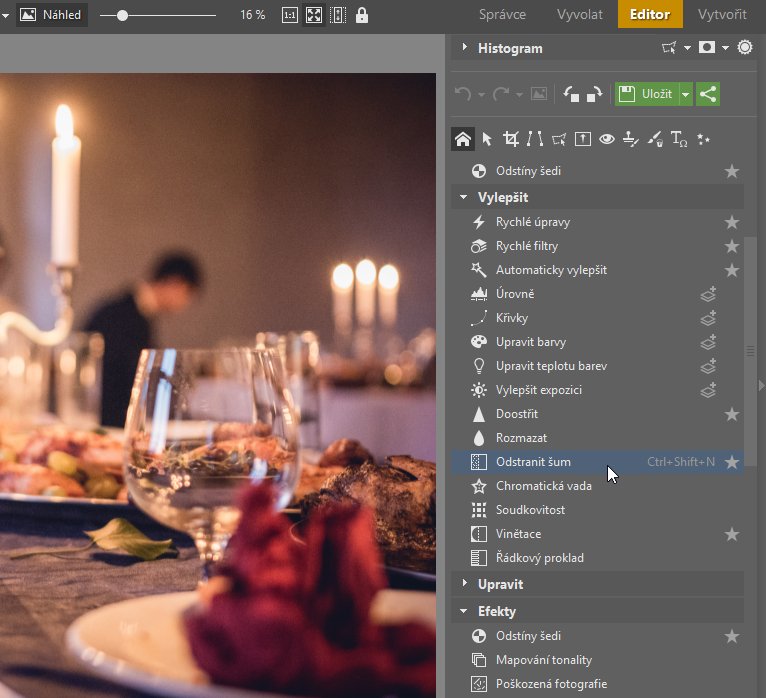Select the paint brush tool
This screenshot has width=766, height=698.
655,139
